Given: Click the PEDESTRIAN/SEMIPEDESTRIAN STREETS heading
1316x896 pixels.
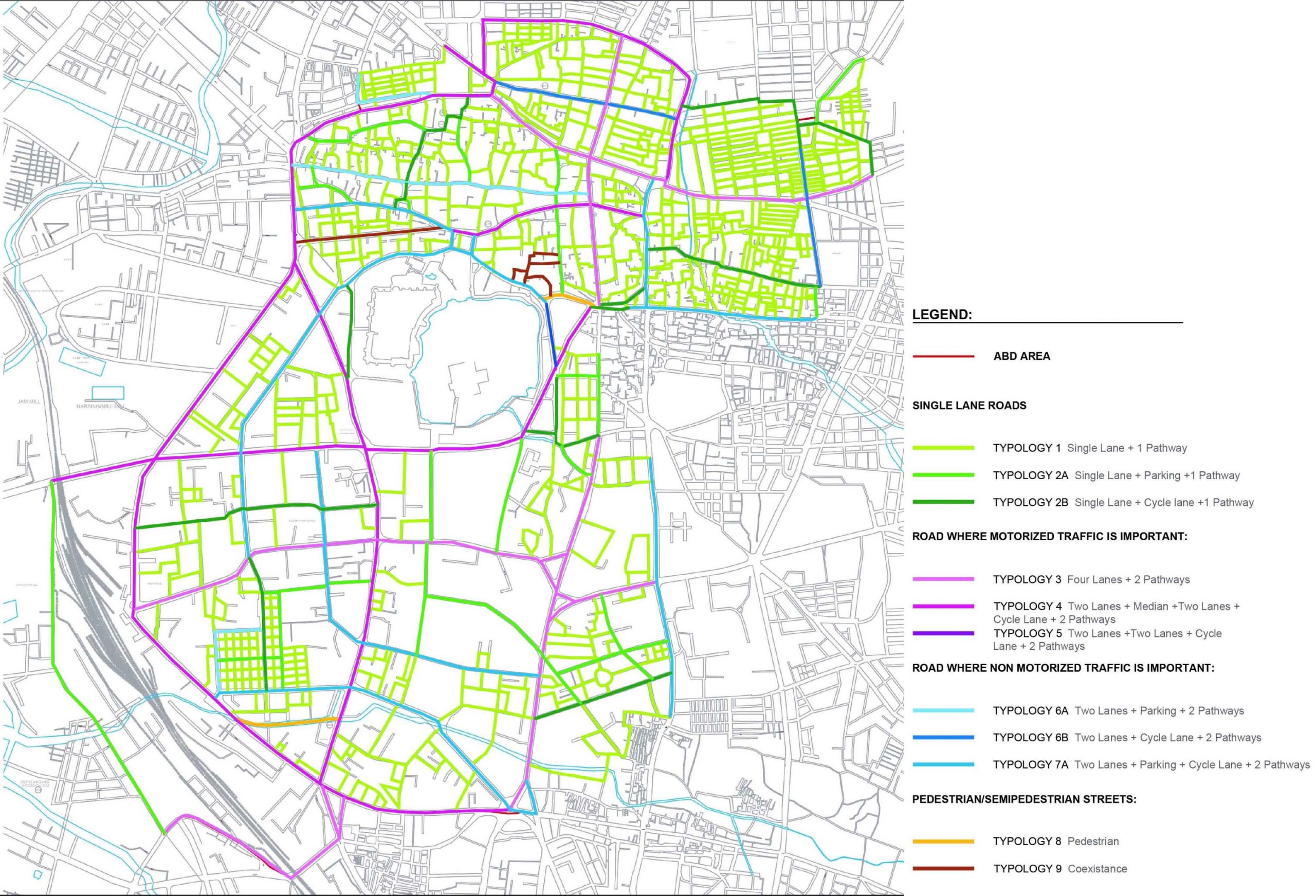Looking at the screenshot, I should (1024, 799).
